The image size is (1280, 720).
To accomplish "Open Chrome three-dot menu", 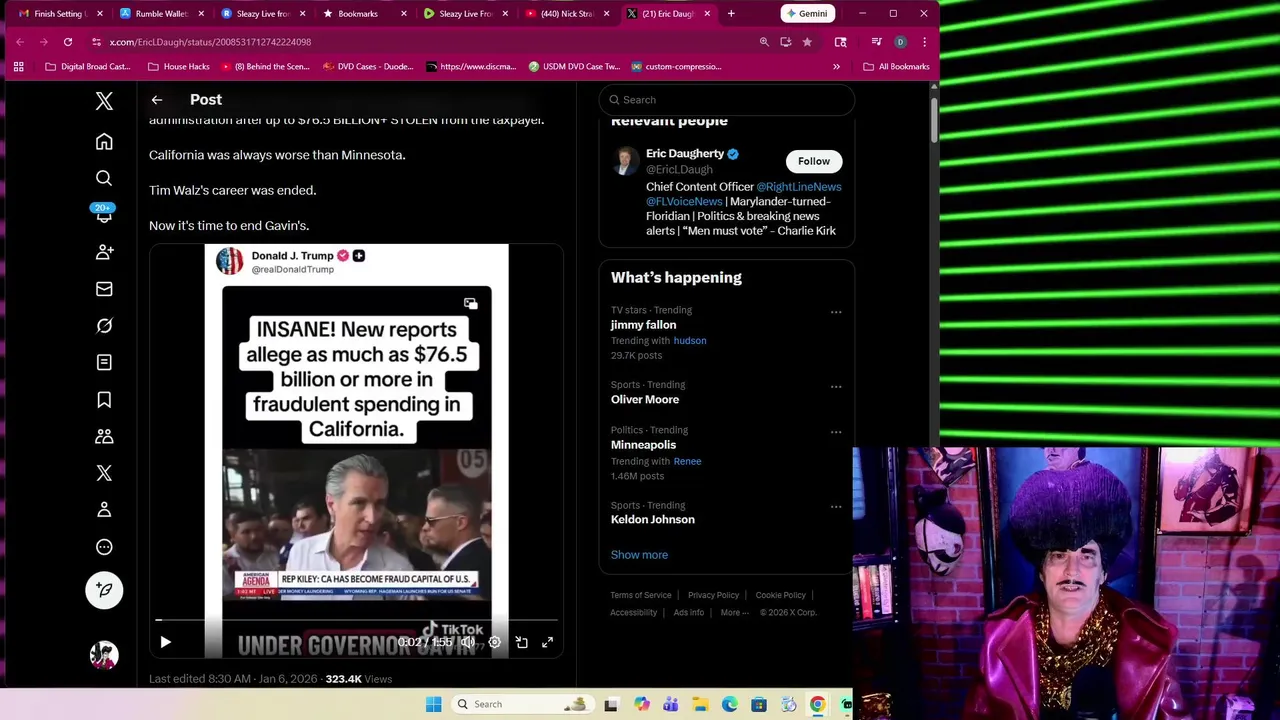I will (x=924, y=42).
